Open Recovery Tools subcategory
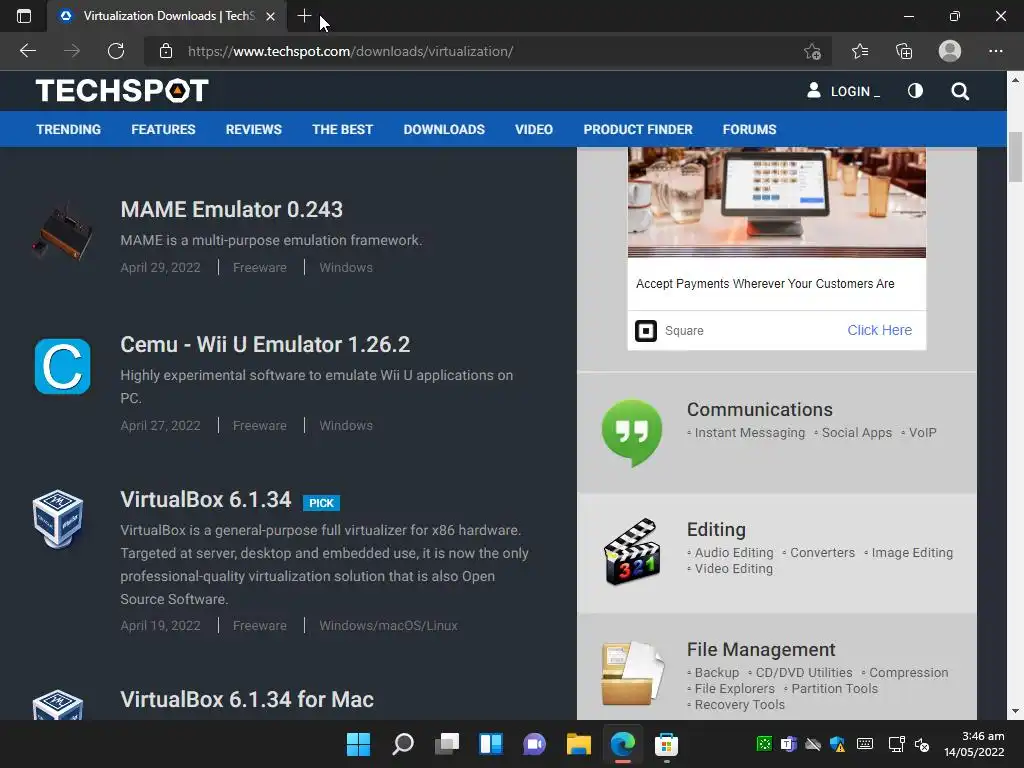 [739, 705]
